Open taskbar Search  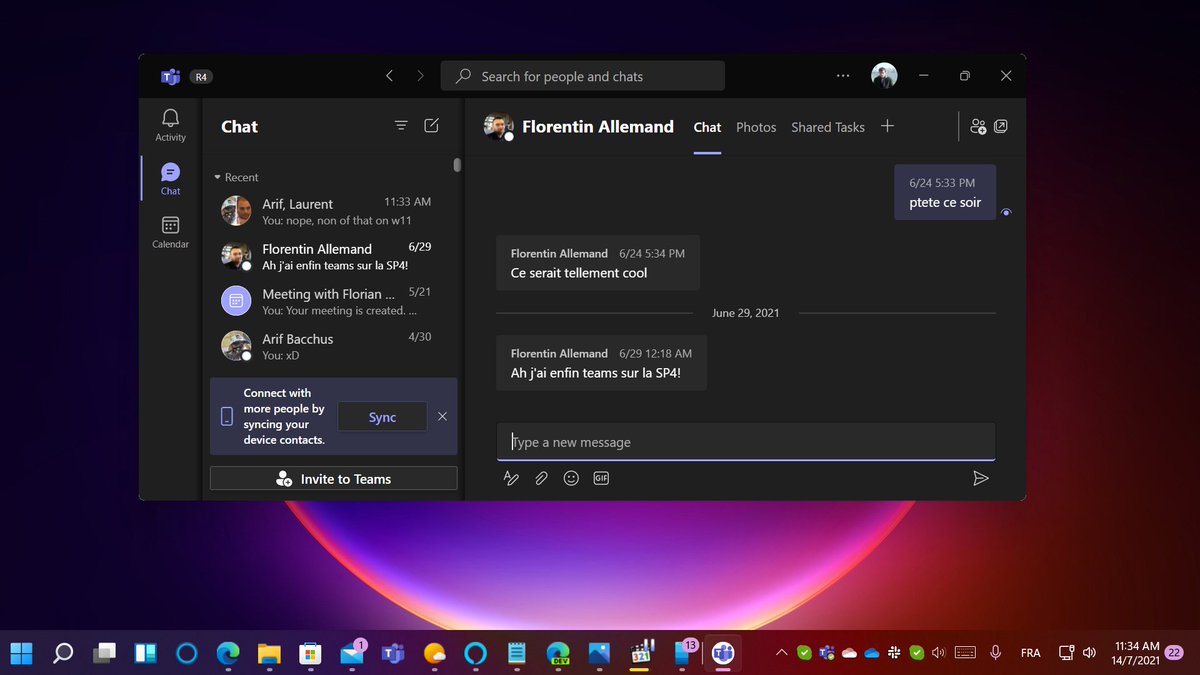coord(62,653)
